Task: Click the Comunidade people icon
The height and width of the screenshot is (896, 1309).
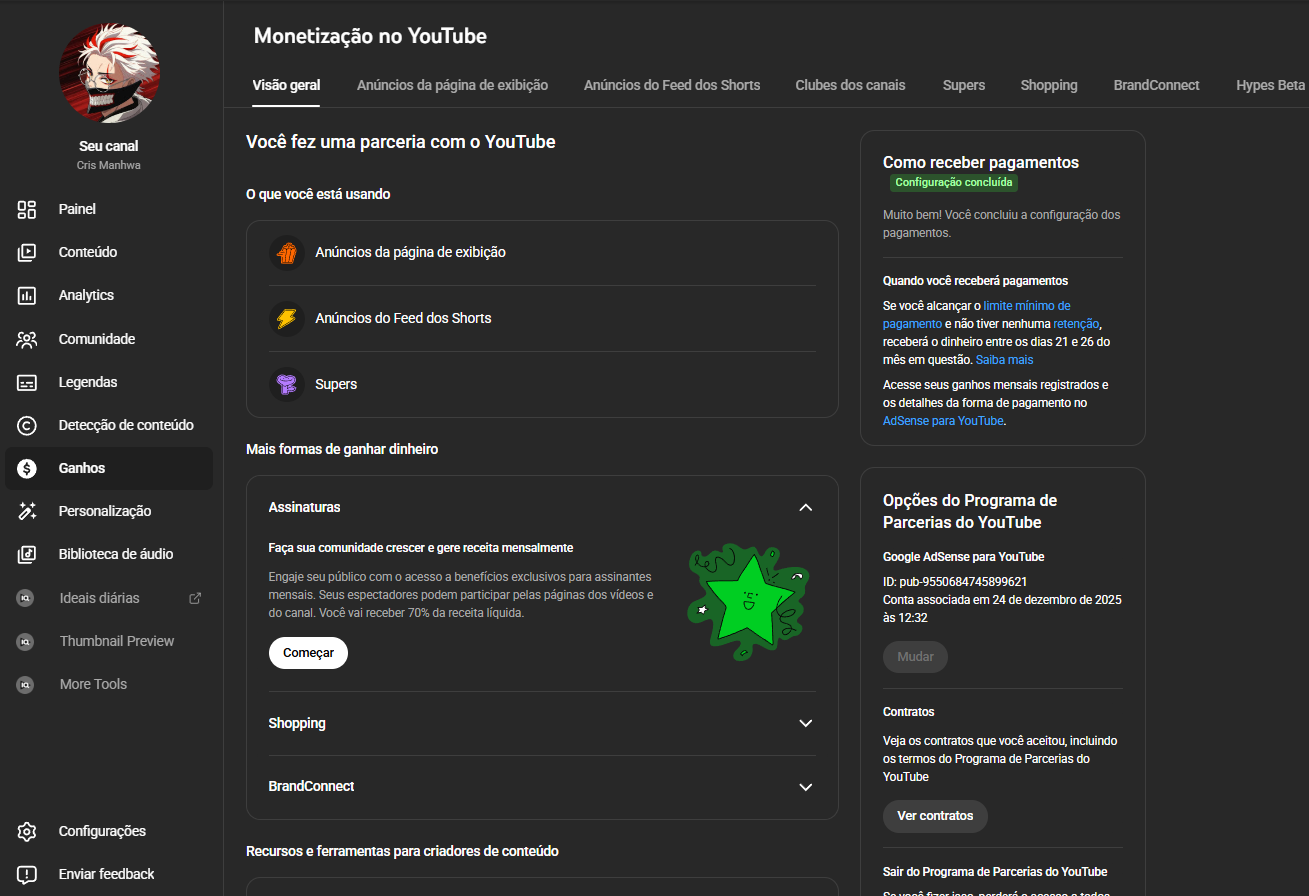Action: 27,339
